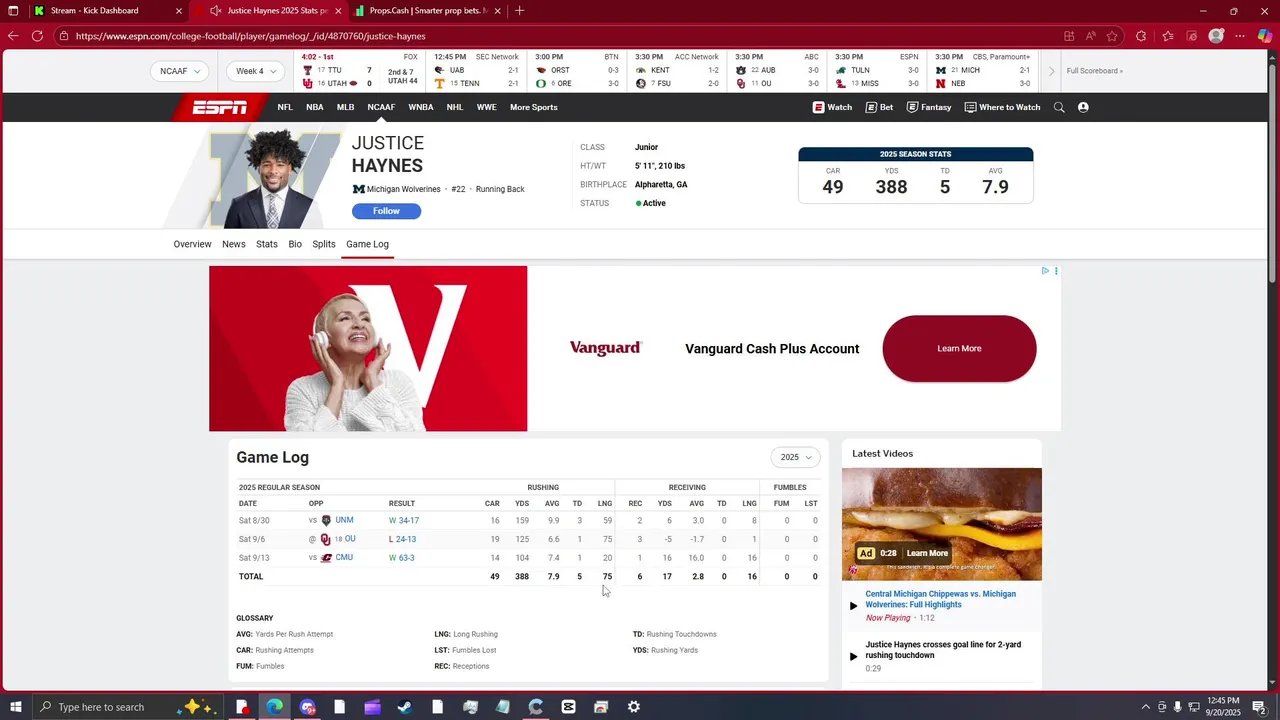Play the Central Michigan vs Michigan highlights video
This screenshot has width=1280, height=720.
[853, 605]
